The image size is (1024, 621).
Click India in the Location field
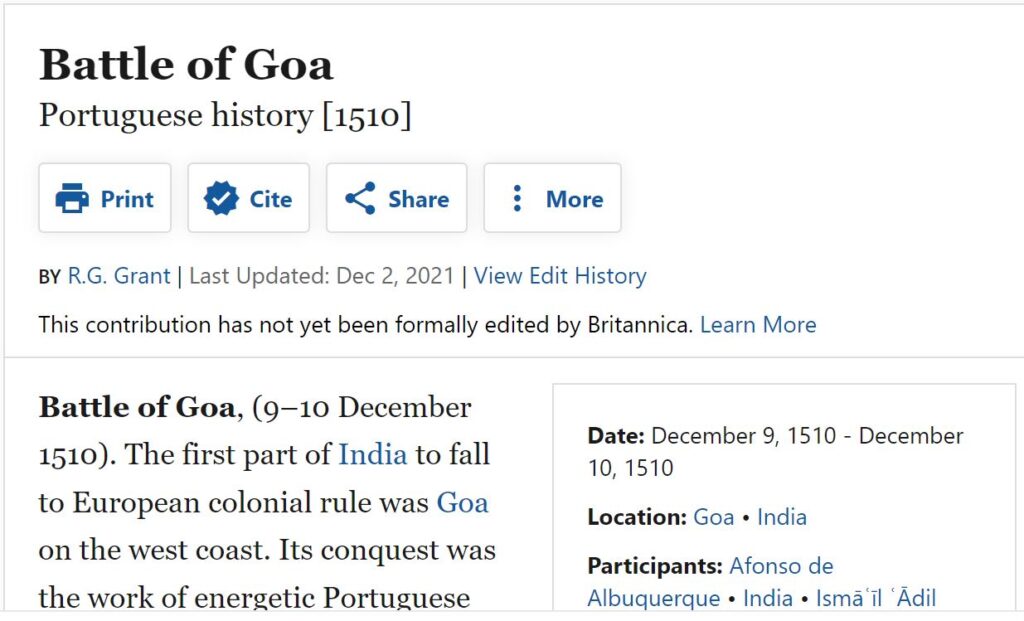point(782,517)
